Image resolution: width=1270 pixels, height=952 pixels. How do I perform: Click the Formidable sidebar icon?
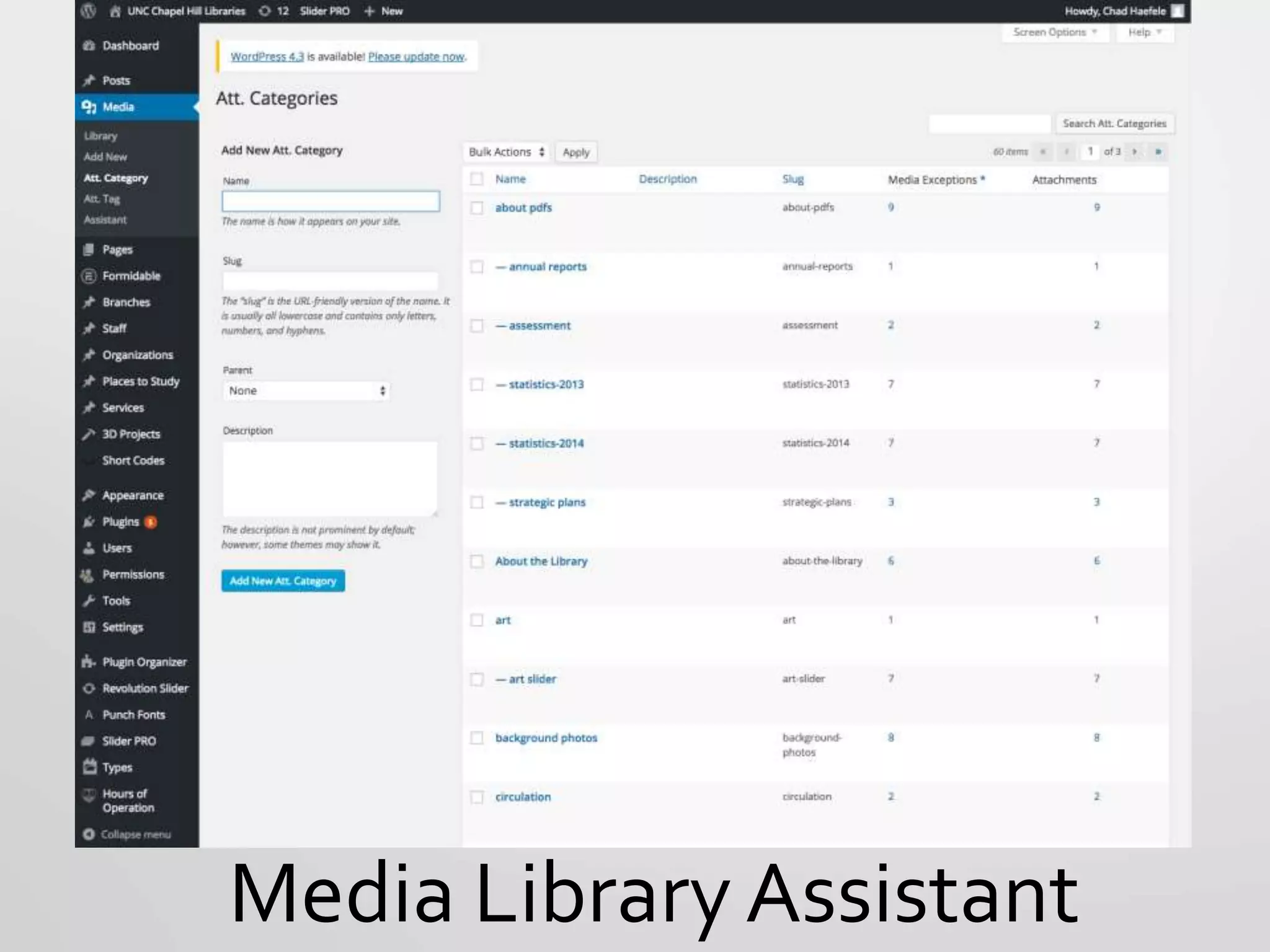point(89,276)
